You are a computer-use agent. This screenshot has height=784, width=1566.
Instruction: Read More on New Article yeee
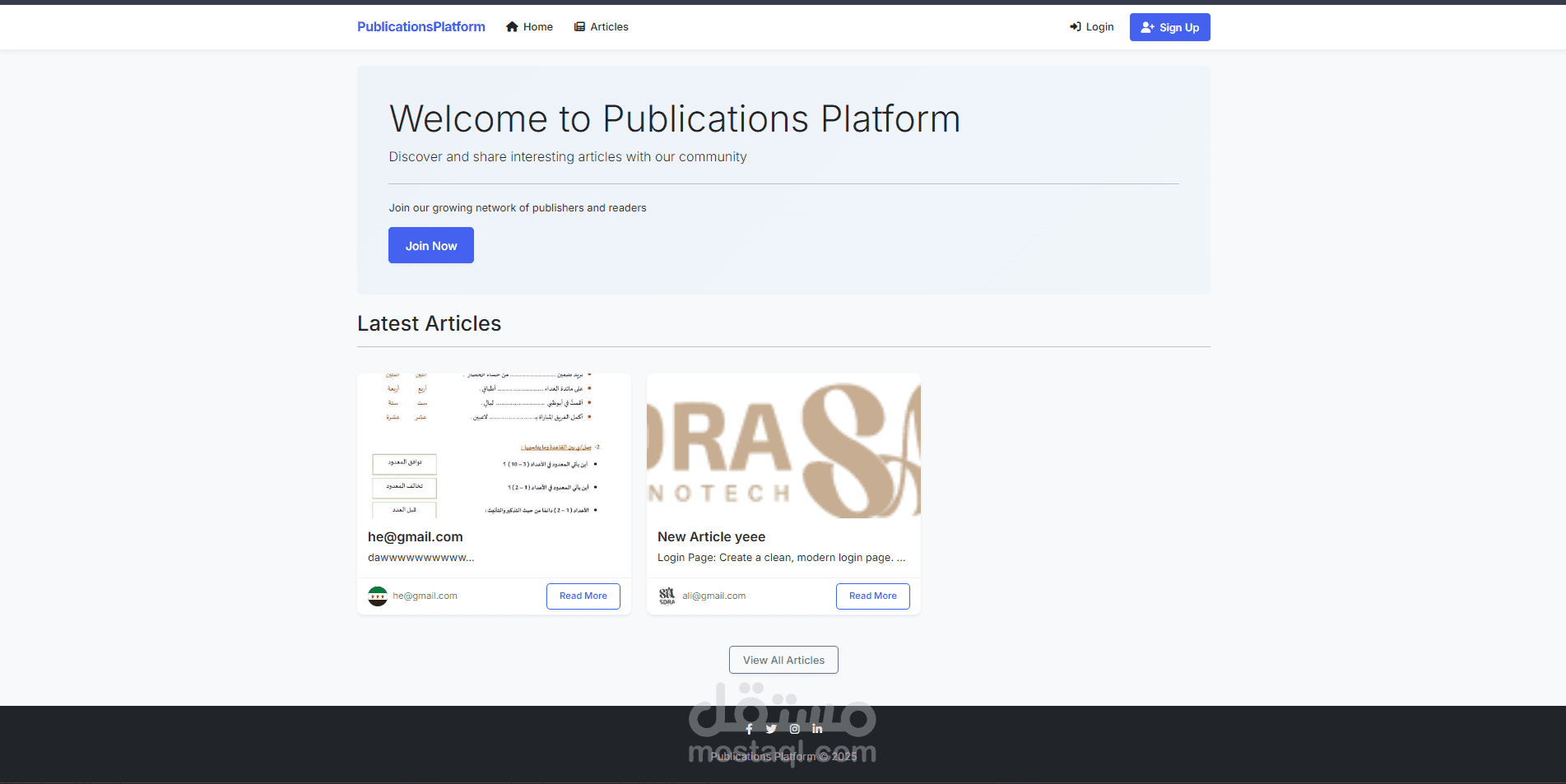[x=873, y=596]
